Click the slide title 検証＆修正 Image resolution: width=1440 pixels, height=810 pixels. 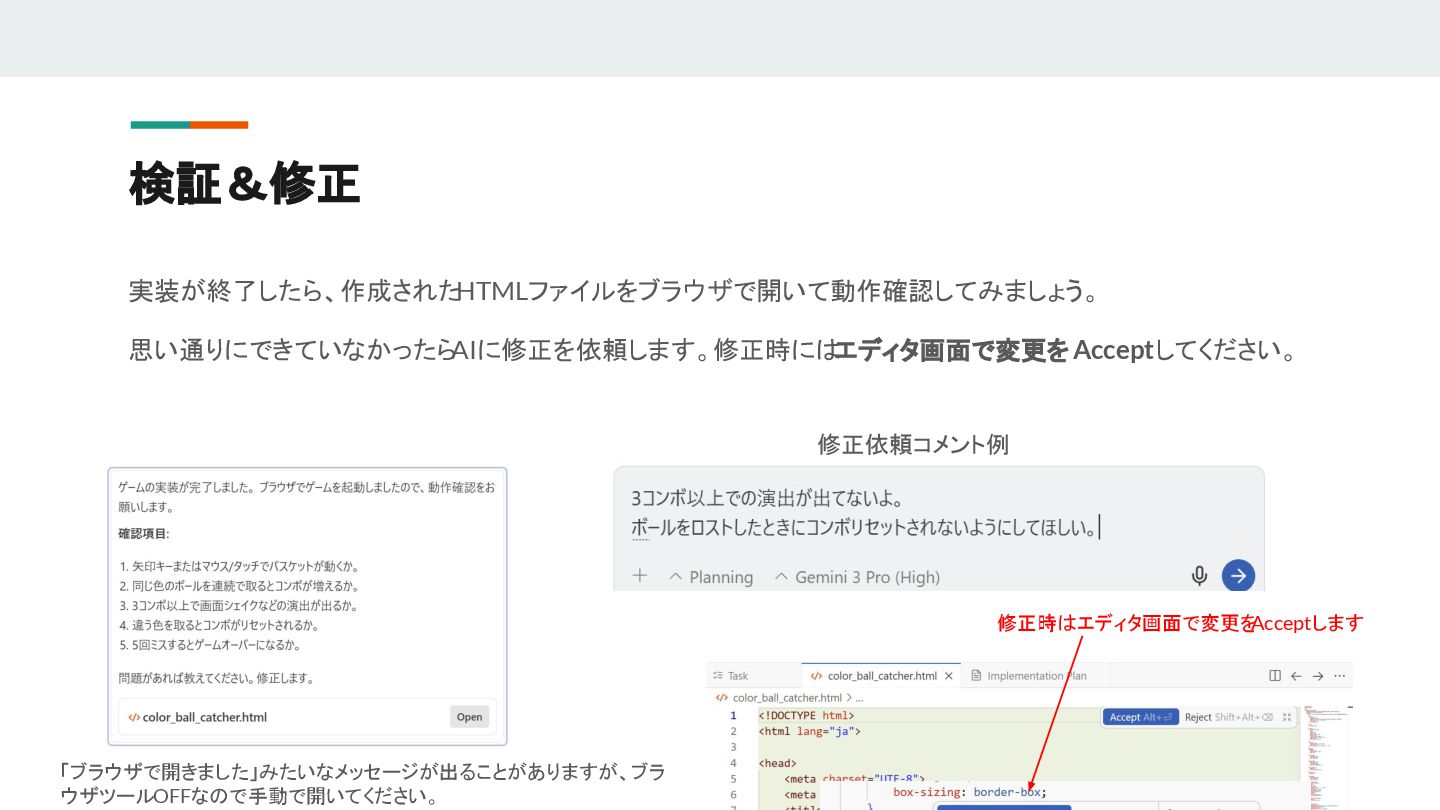[244, 184]
